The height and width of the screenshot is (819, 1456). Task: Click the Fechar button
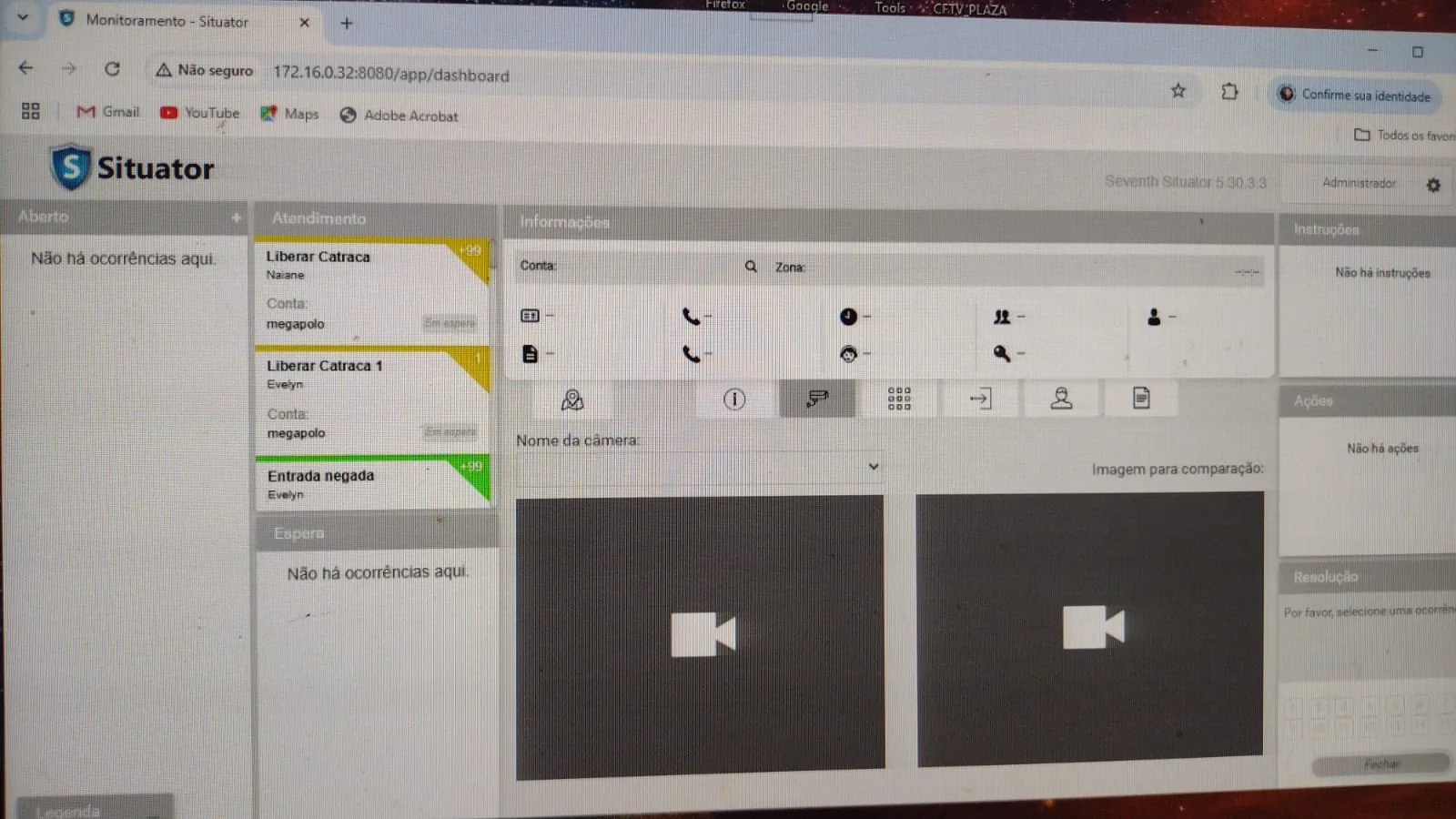pyautogui.click(x=1381, y=764)
